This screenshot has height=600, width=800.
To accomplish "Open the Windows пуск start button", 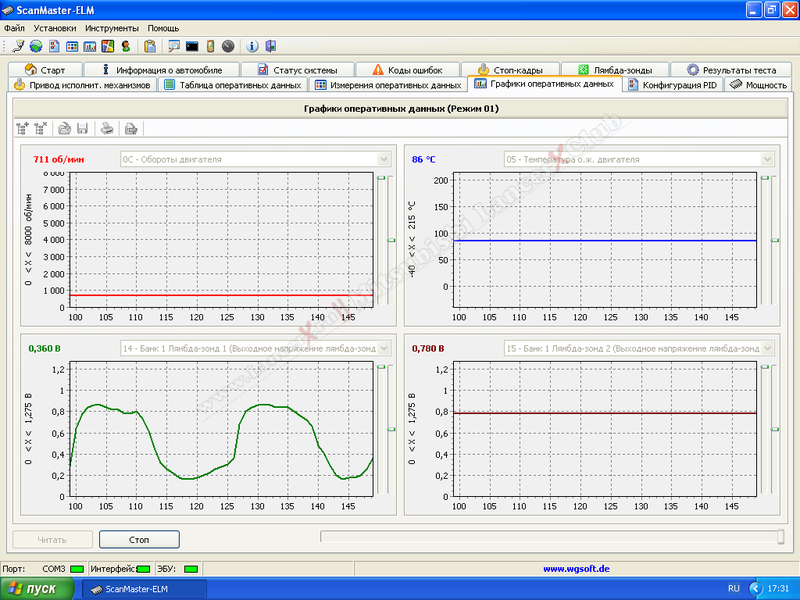I will point(37,589).
